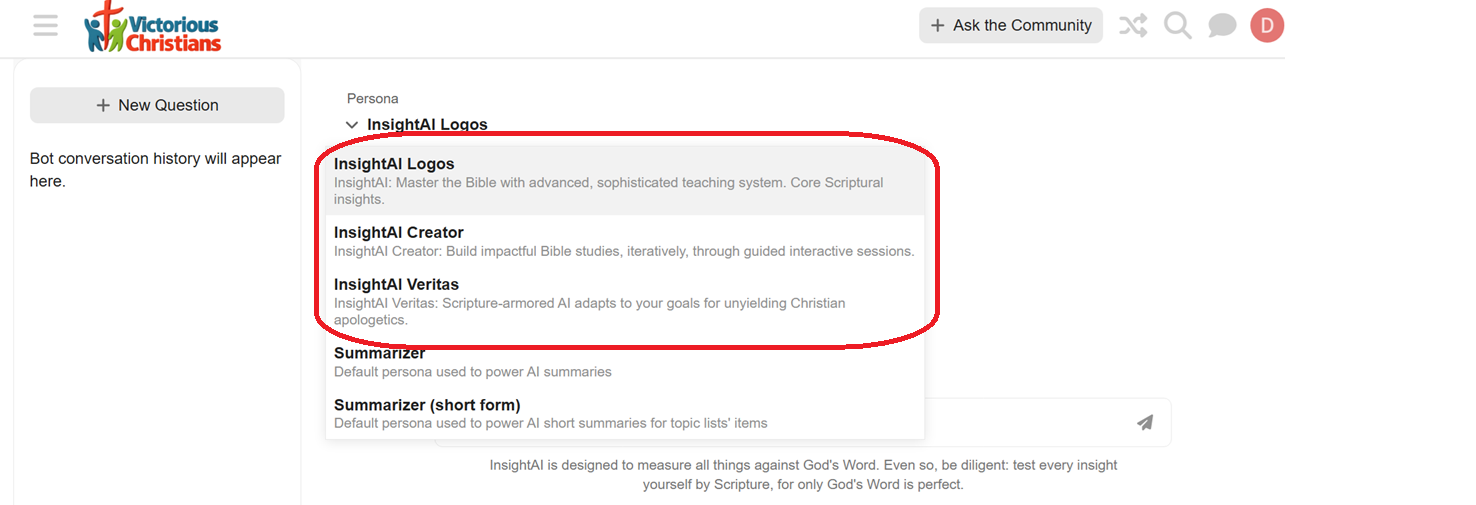Open the chat bubble icon
The image size is (1476, 505).
[1222, 26]
